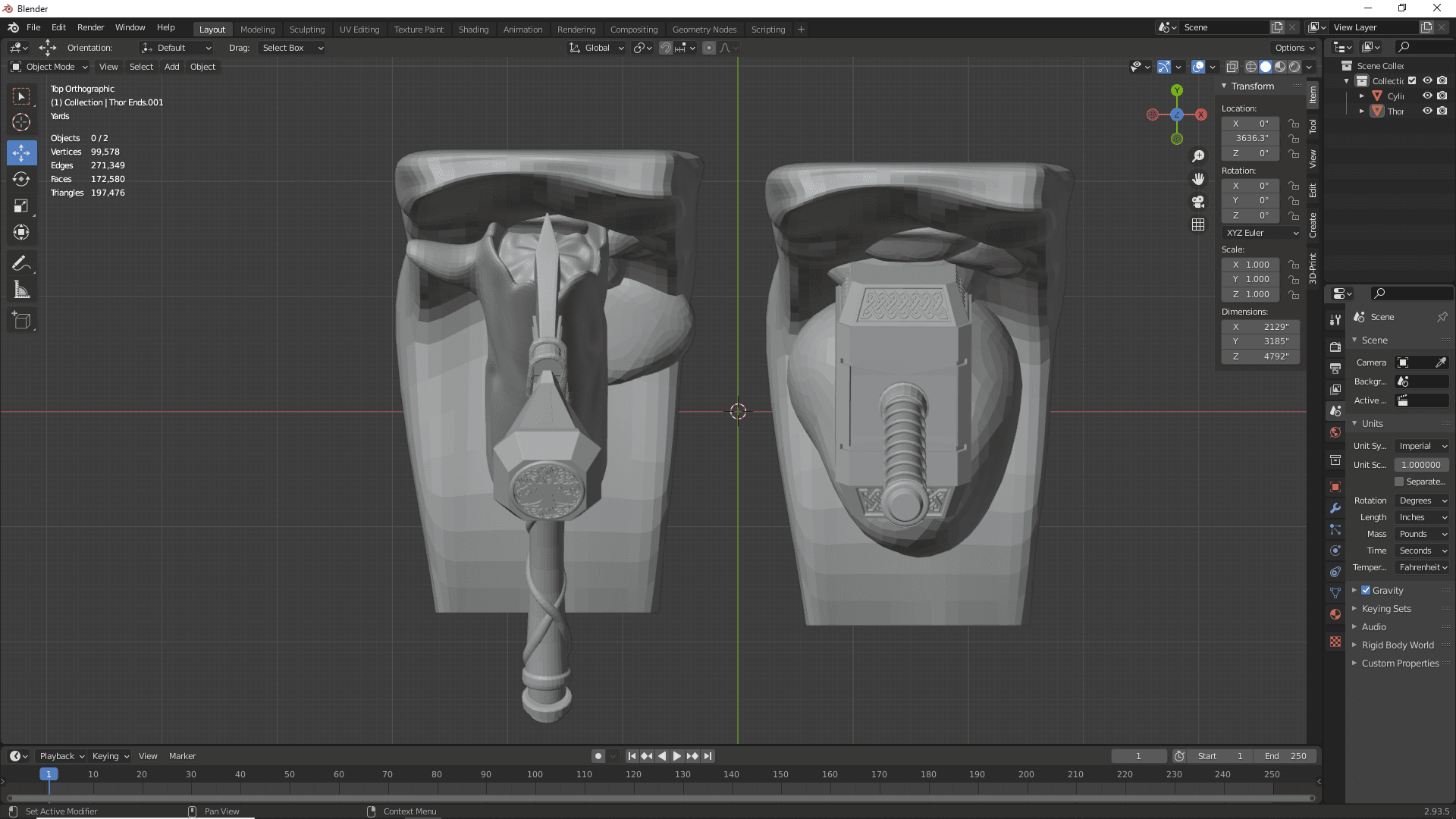Activate the Scale tool
The image size is (1456, 819).
[21, 206]
